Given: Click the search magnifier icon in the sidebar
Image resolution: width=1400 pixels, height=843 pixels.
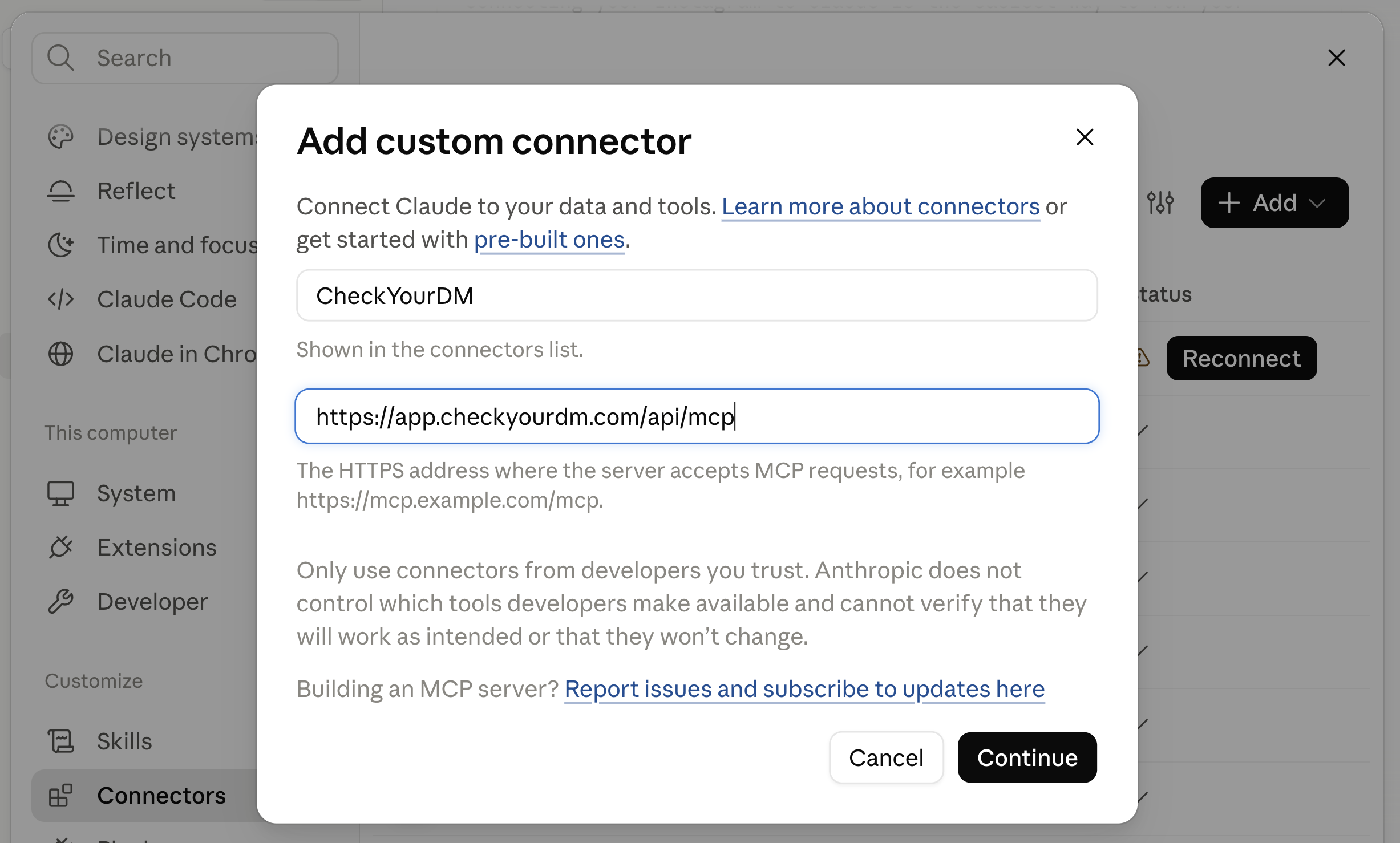Looking at the screenshot, I should click(60, 58).
